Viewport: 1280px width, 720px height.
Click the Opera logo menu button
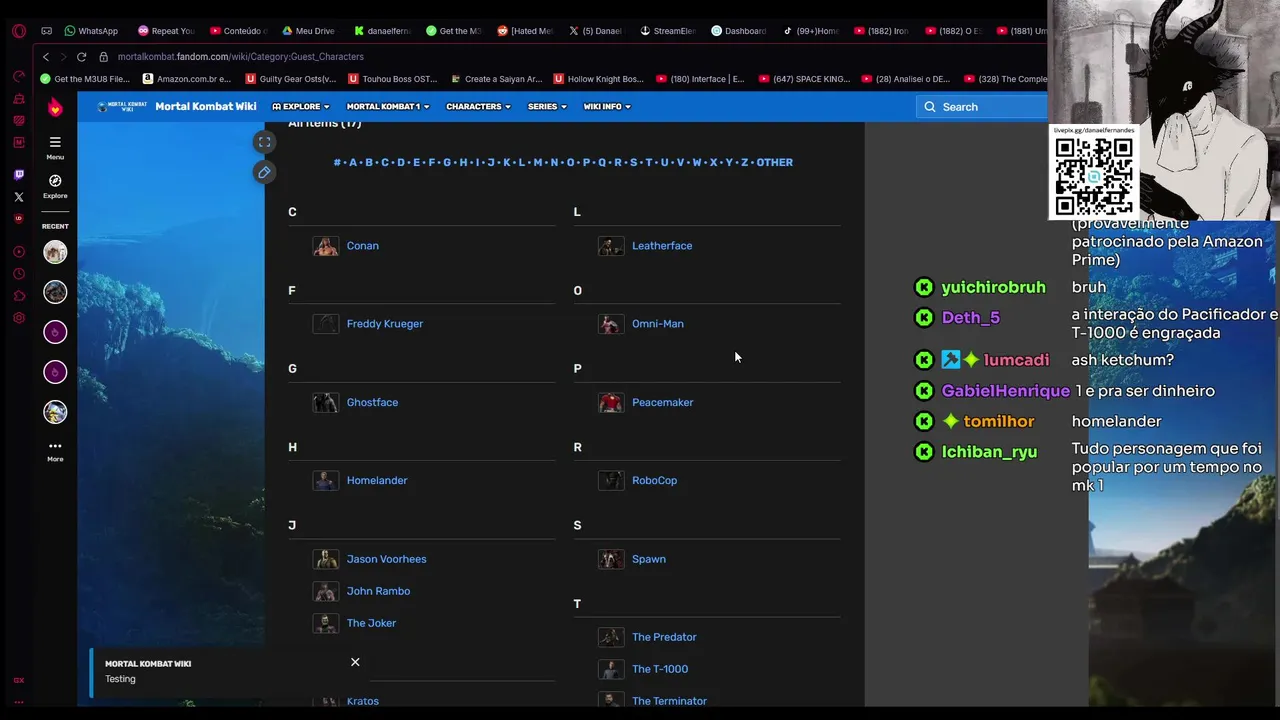pos(19,31)
